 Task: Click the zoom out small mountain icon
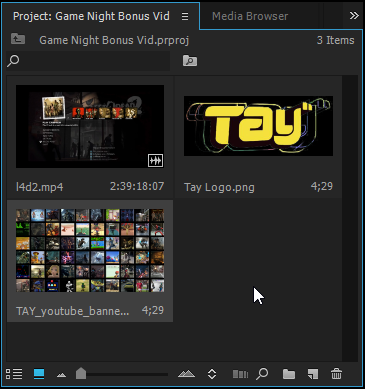click(61, 375)
